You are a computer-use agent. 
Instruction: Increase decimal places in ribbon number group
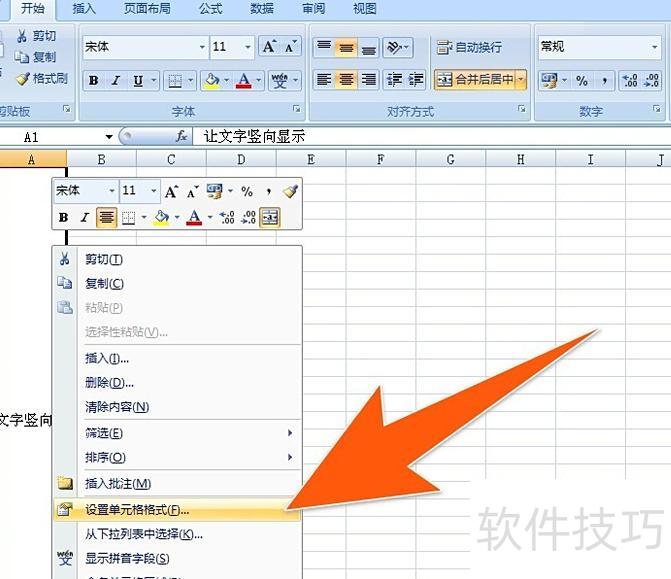[x=630, y=80]
